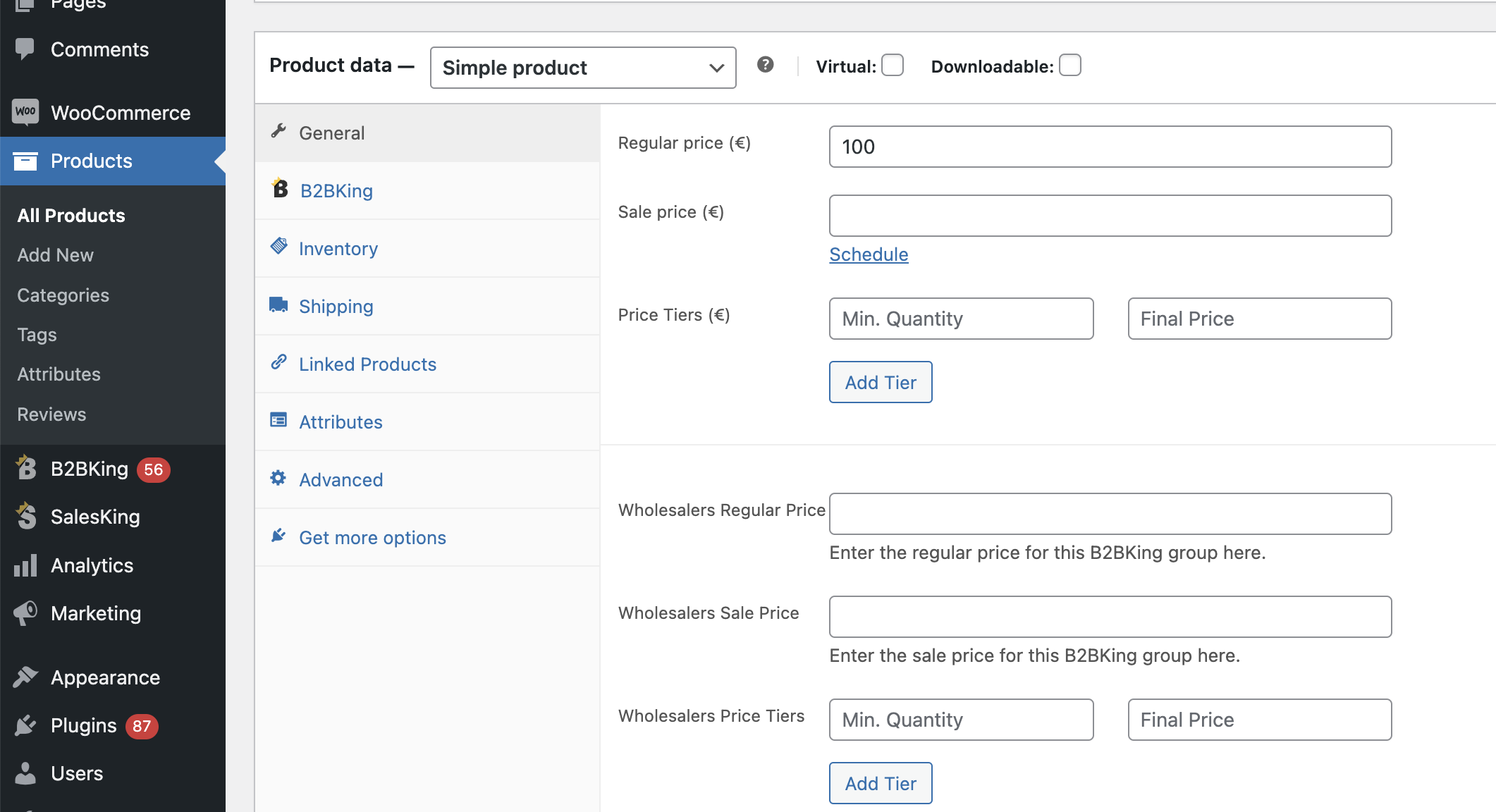The image size is (1496, 812).
Task: Click the Advanced gear icon
Action: pos(278,478)
